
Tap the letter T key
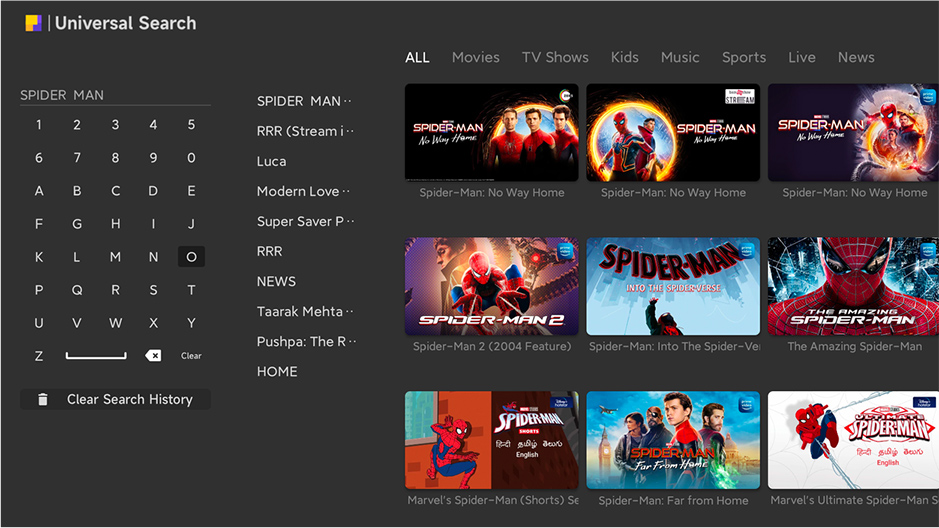(192, 290)
